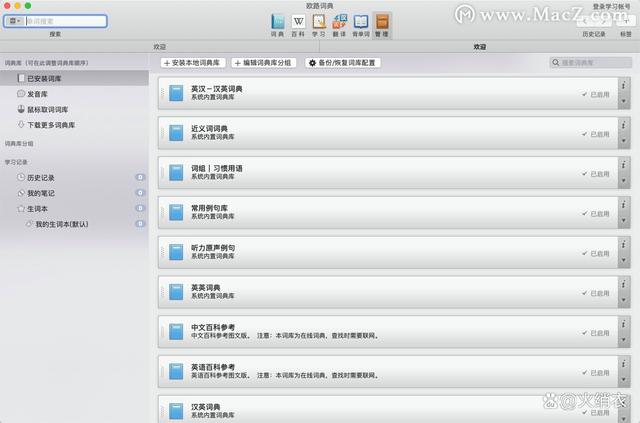Image resolution: width=640 pixels, height=423 pixels.
Task: Open dropdown arrow on 词组|习惯用语 row
Action: [x=624, y=180]
